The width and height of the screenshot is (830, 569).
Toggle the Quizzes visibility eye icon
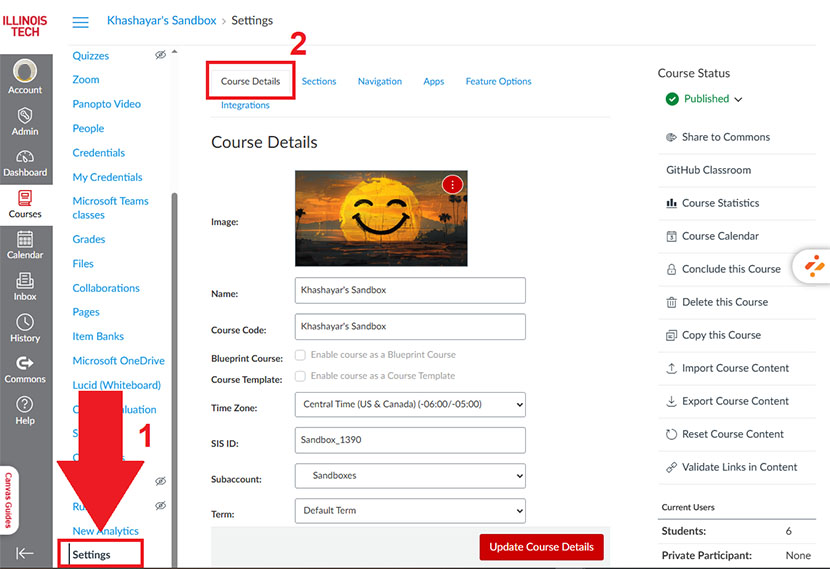160,56
